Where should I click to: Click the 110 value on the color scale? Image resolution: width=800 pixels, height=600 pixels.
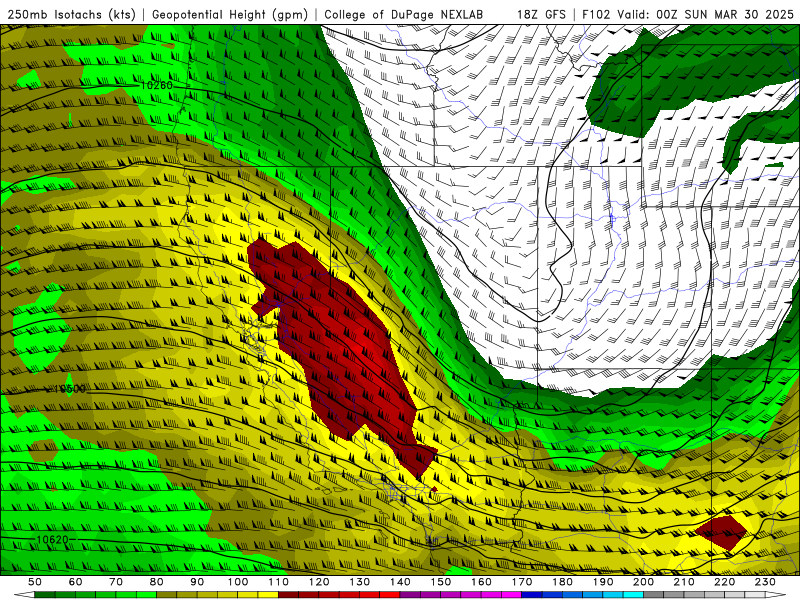tap(279, 582)
